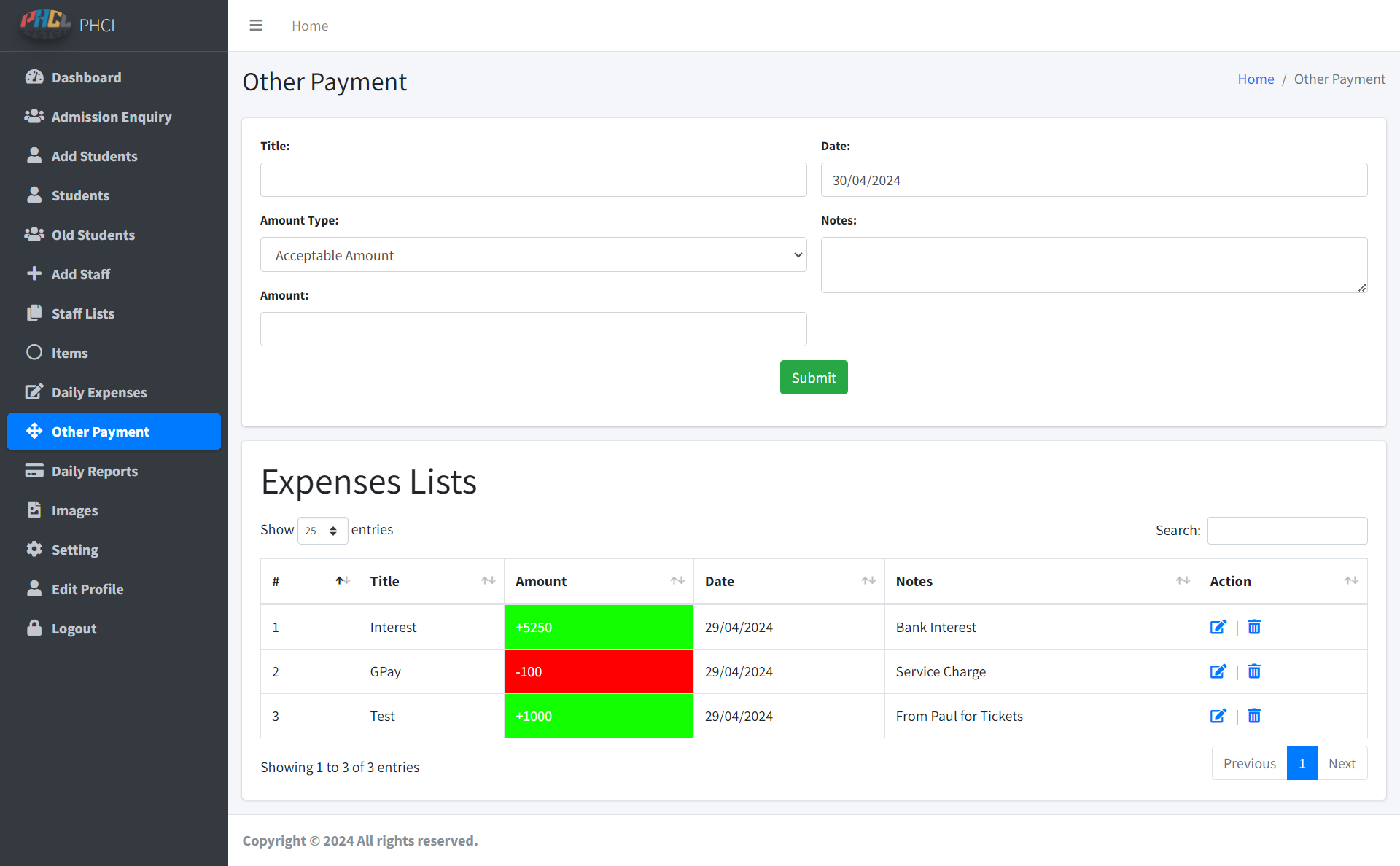Click Home breadcrumb link
1400x866 pixels.
coord(1255,79)
